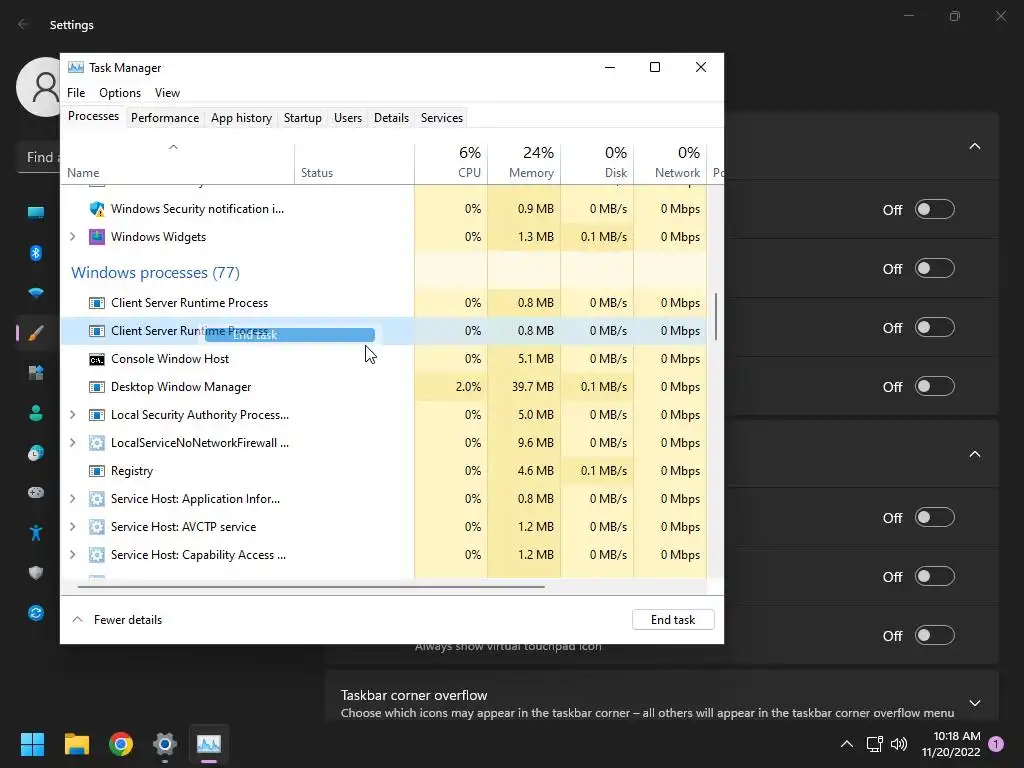Click the Windows Widgets process icon
Image resolution: width=1024 pixels, height=768 pixels.
[x=97, y=237]
